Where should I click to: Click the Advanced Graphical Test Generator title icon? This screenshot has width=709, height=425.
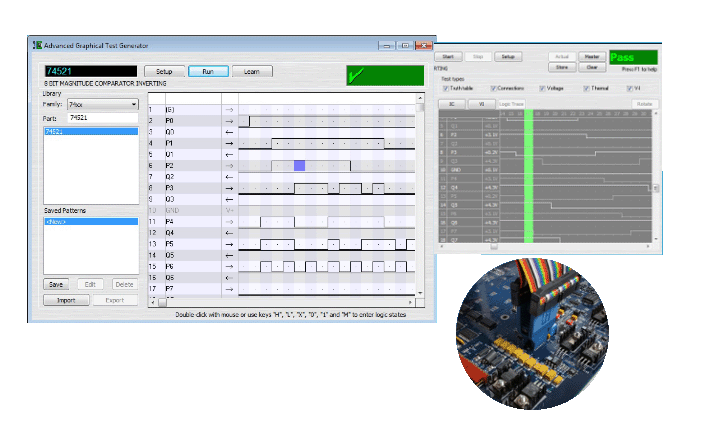[x=37, y=45]
